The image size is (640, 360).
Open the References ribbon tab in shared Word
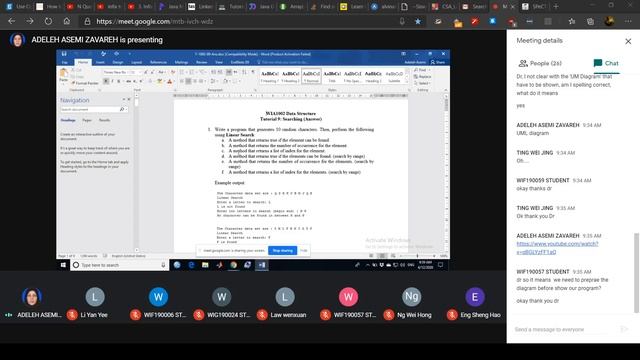pyautogui.click(x=158, y=62)
